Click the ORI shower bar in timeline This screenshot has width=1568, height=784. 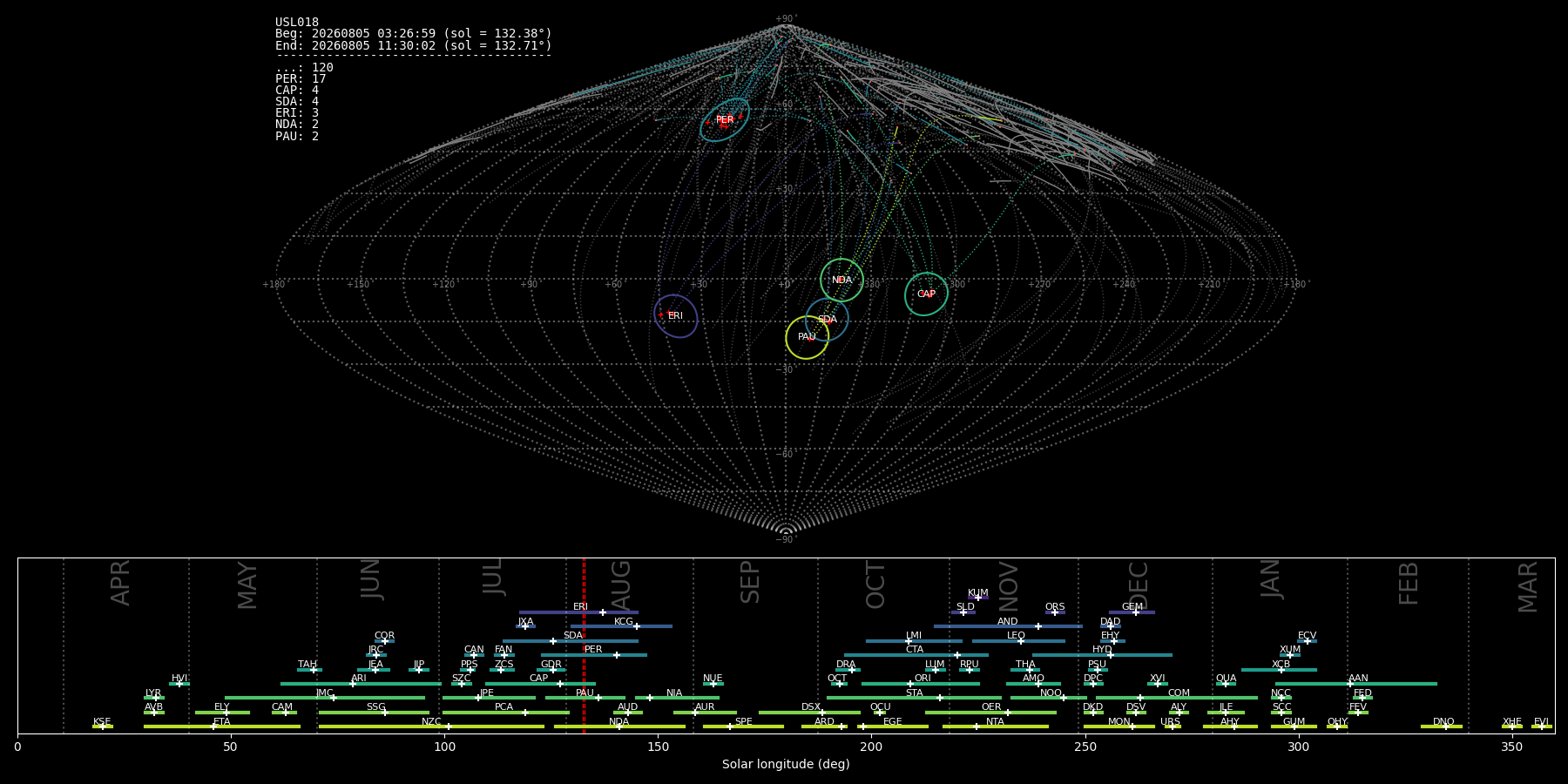921,684
